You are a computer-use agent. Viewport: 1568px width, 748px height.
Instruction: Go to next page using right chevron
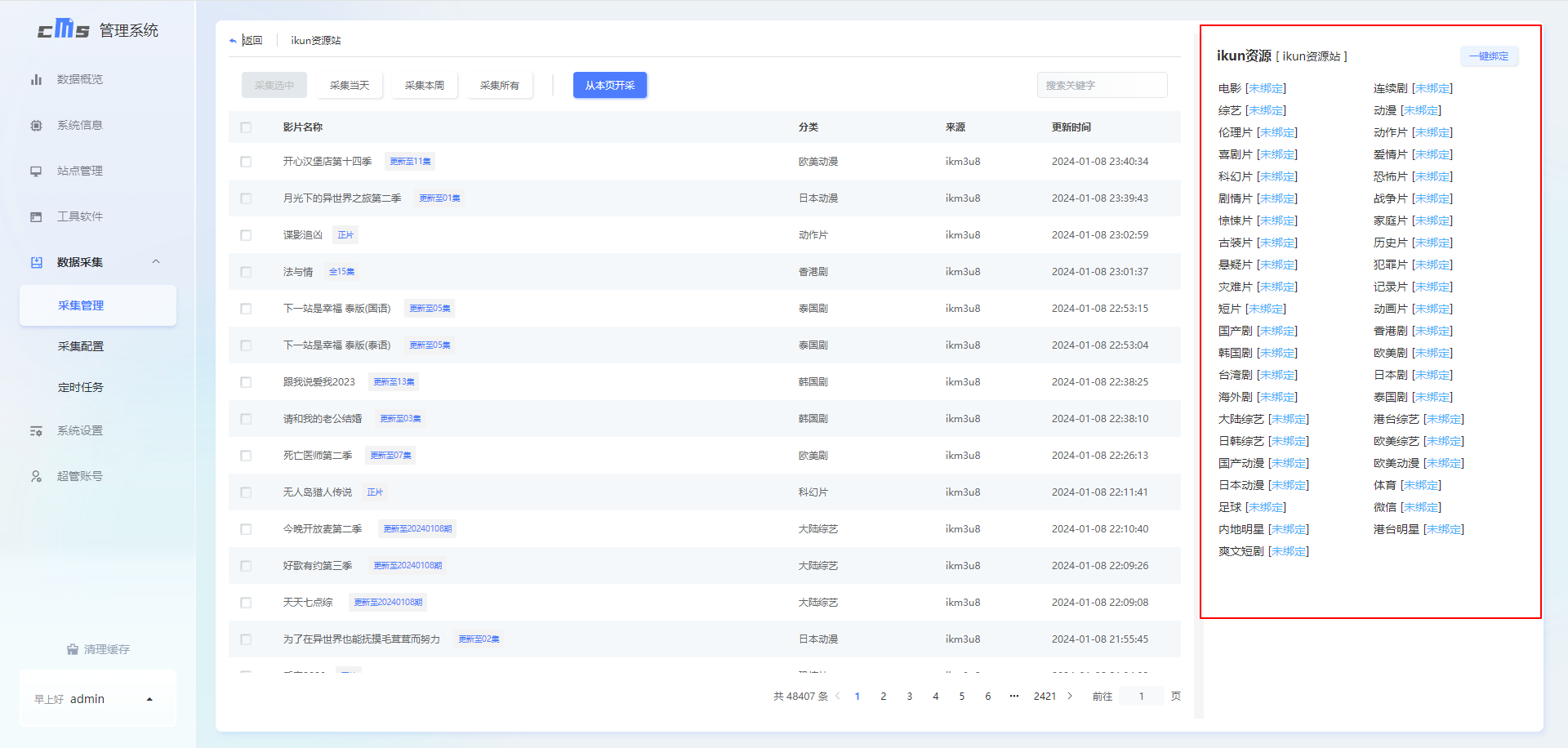point(1070,697)
